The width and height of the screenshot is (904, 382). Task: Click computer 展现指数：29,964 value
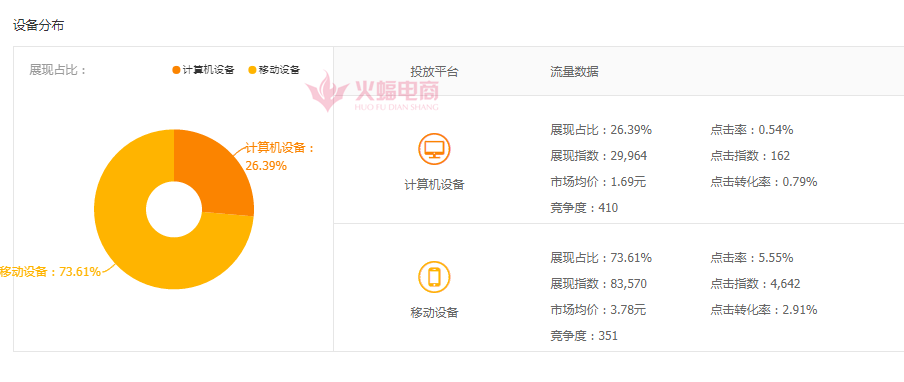point(598,156)
